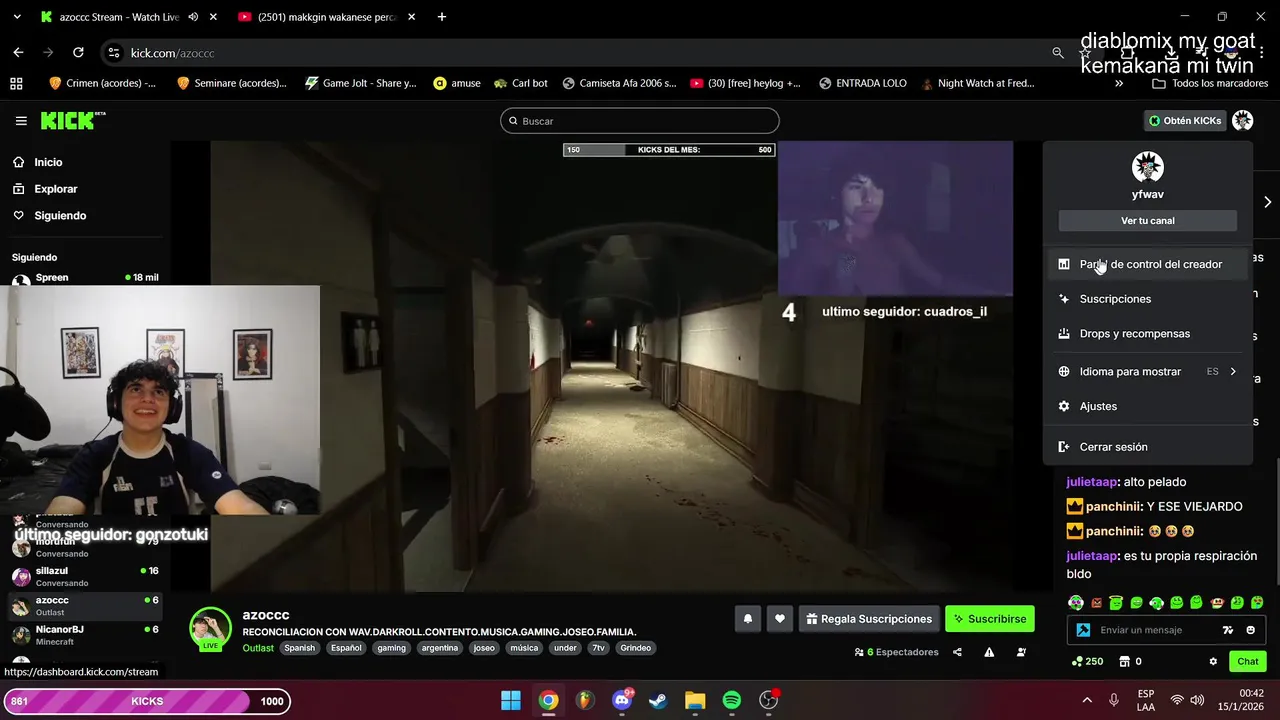This screenshot has width=1280, height=720.
Task: Open browser zoom magnifier icon
Action: (1058, 53)
